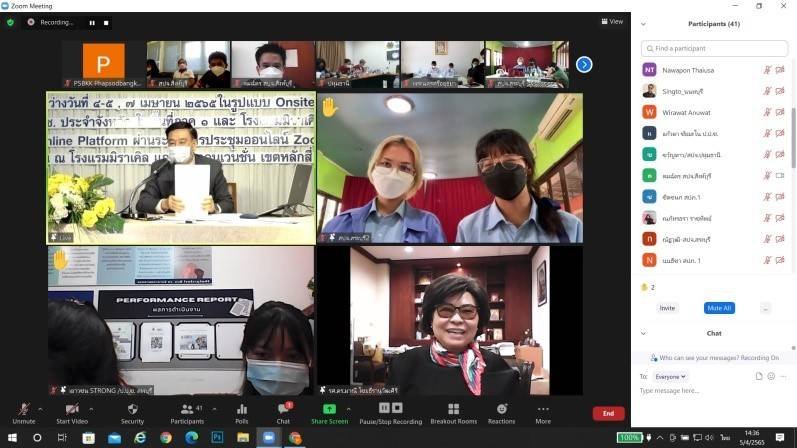Click the Find a participant search field
The width and height of the screenshot is (797, 448).
click(x=714, y=48)
